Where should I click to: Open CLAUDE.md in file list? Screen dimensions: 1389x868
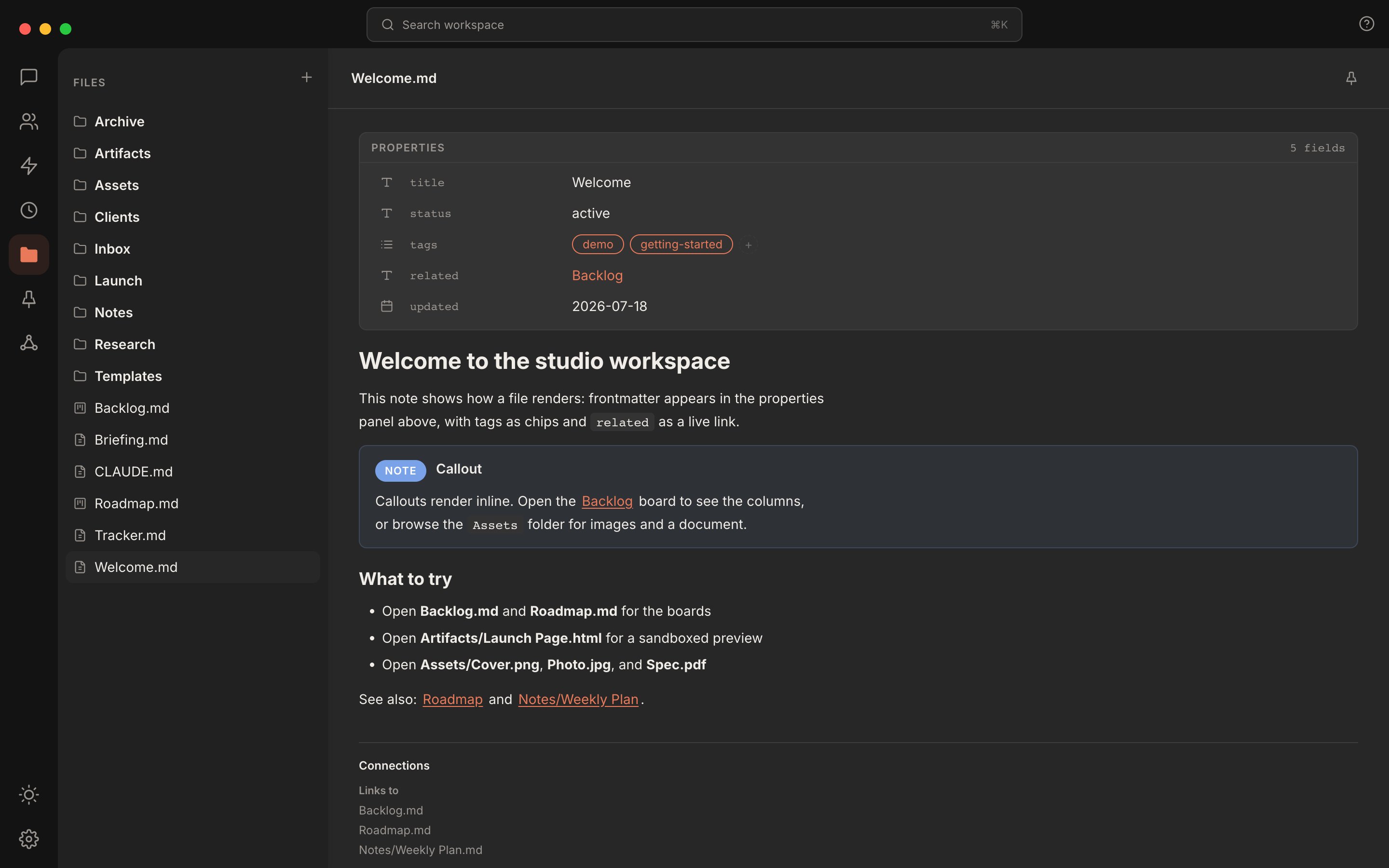click(193, 472)
